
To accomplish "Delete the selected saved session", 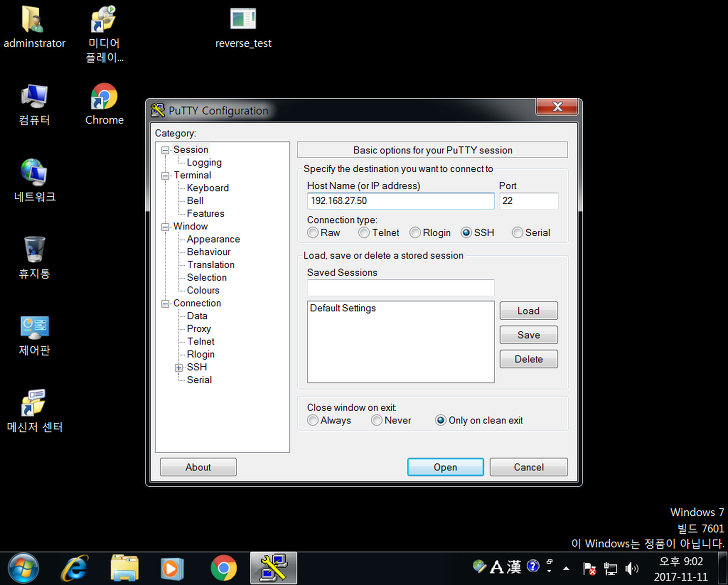I will tap(528, 359).
